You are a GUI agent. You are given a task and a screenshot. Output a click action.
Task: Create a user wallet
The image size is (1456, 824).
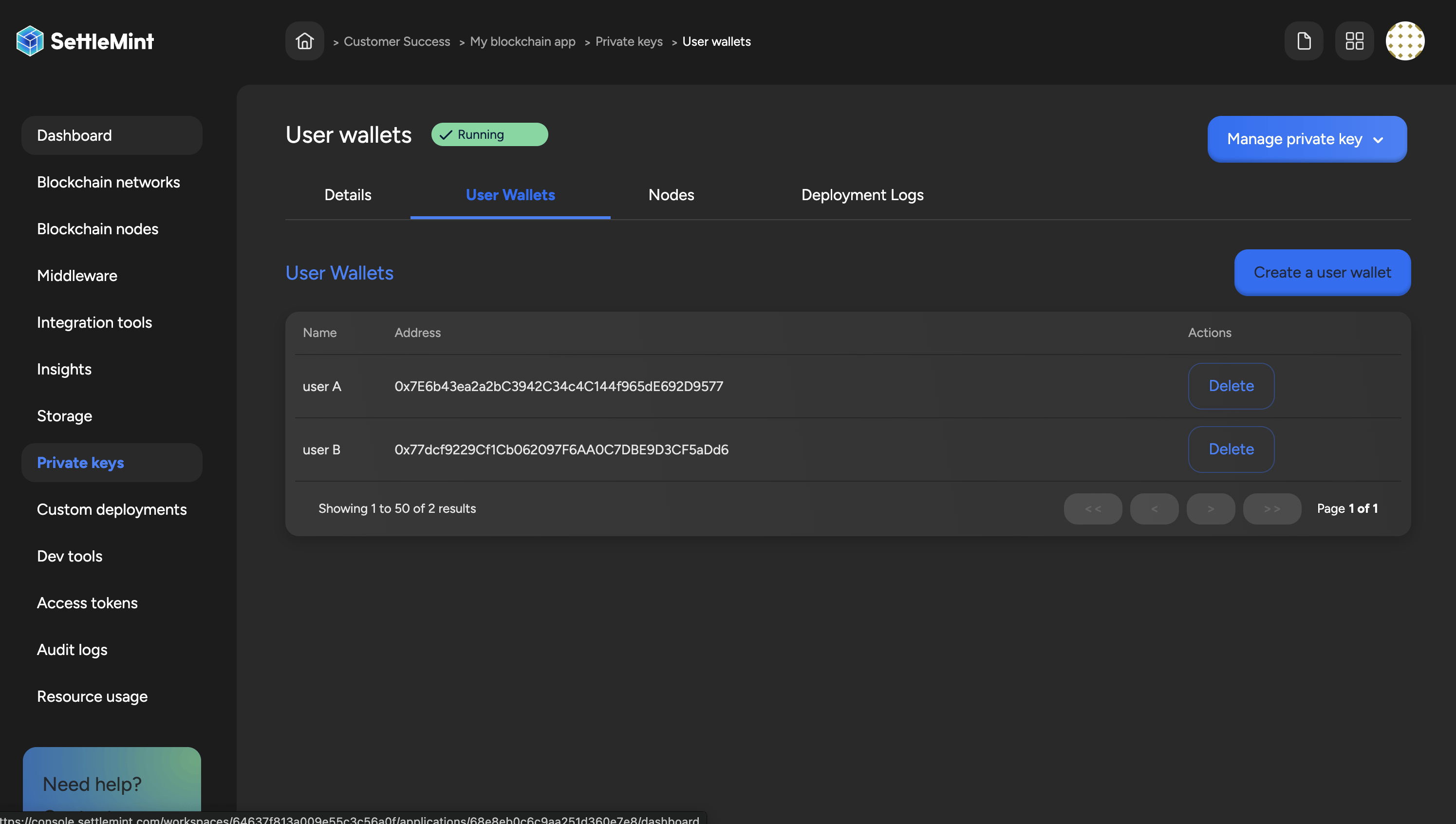pyautogui.click(x=1322, y=272)
